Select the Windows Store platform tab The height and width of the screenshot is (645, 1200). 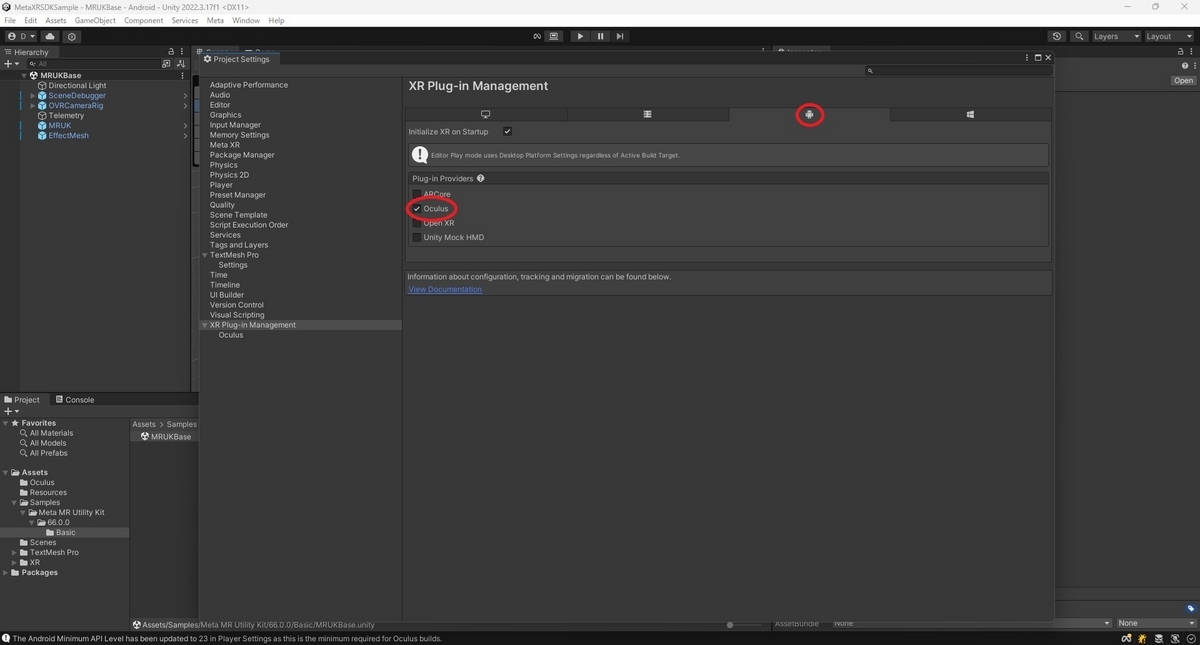pos(970,115)
